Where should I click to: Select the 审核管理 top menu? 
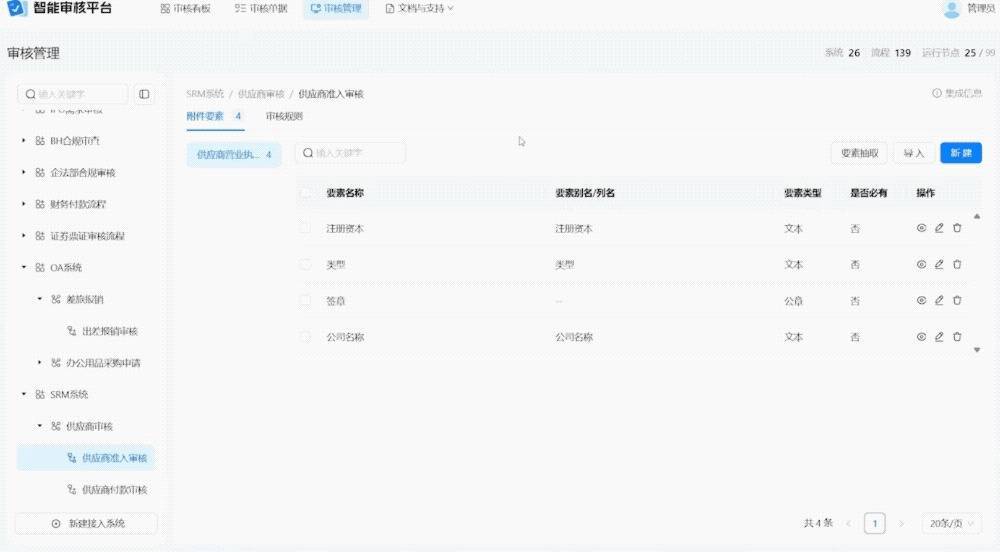click(x=335, y=8)
